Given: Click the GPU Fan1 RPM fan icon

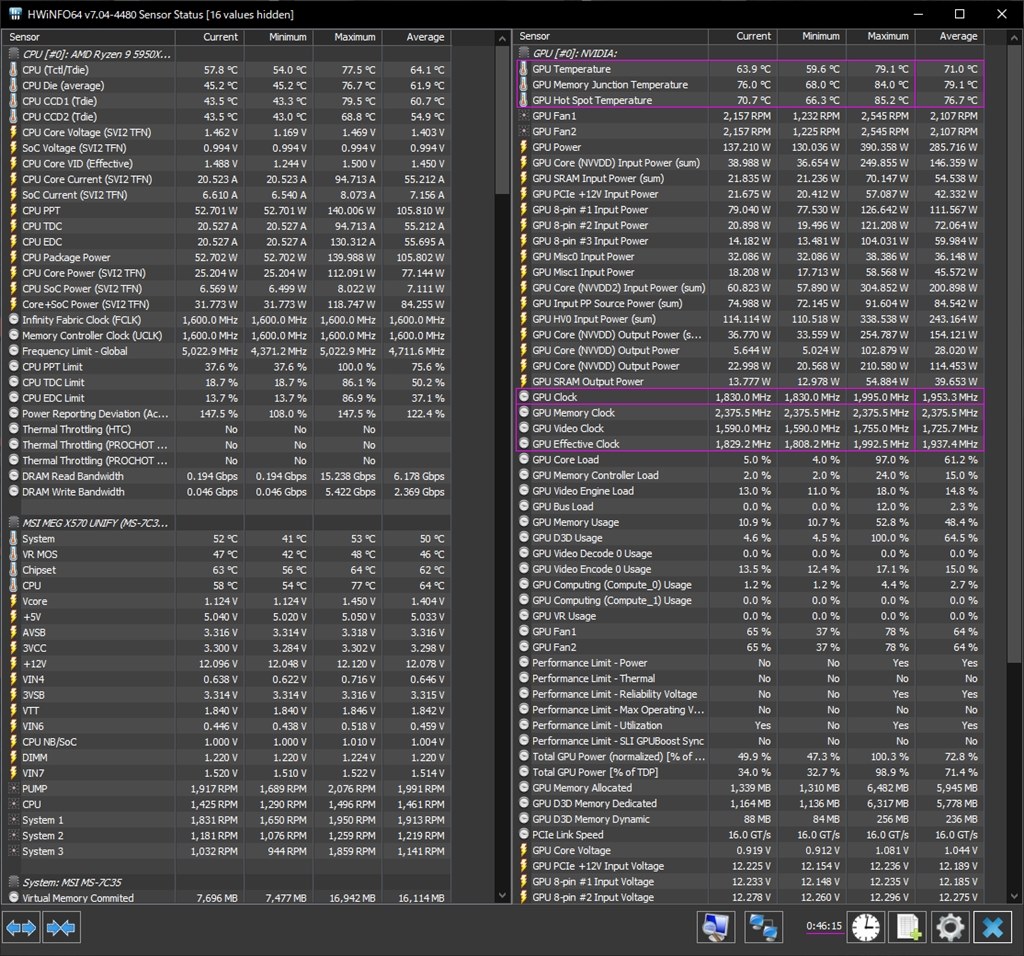Looking at the screenshot, I should click(x=524, y=116).
